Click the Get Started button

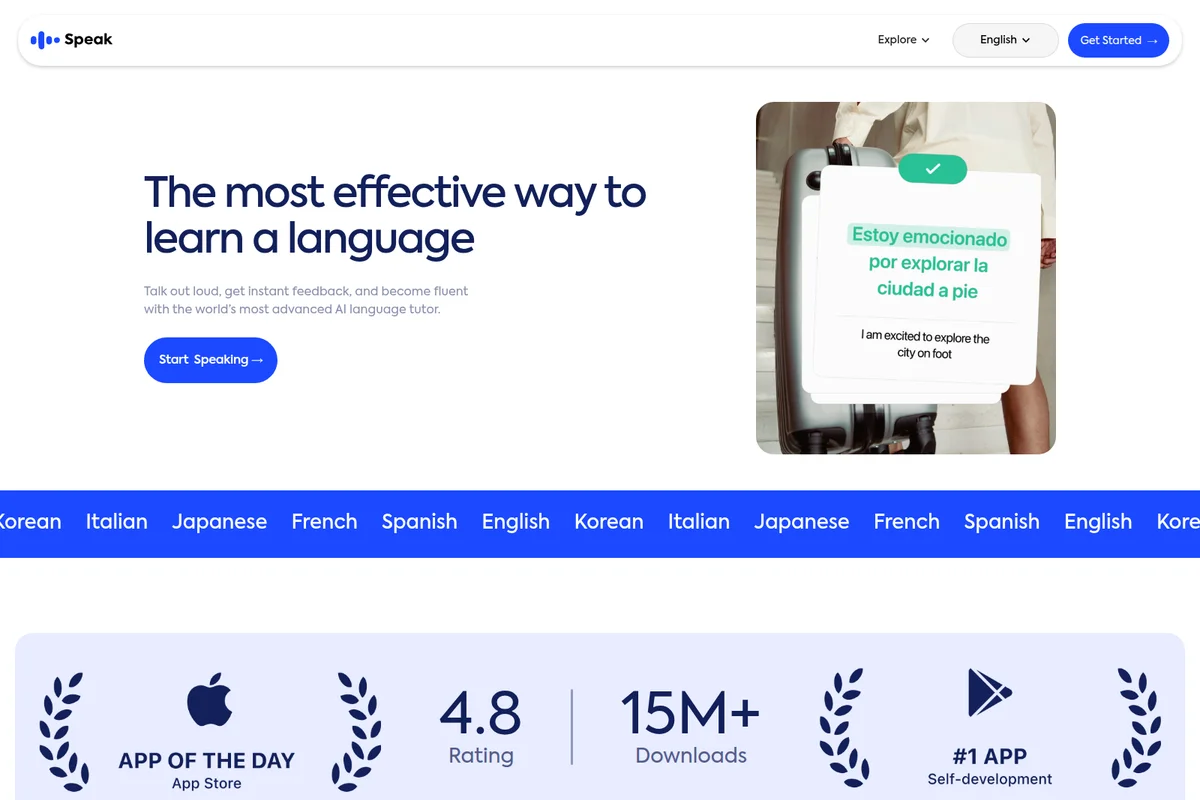1118,40
